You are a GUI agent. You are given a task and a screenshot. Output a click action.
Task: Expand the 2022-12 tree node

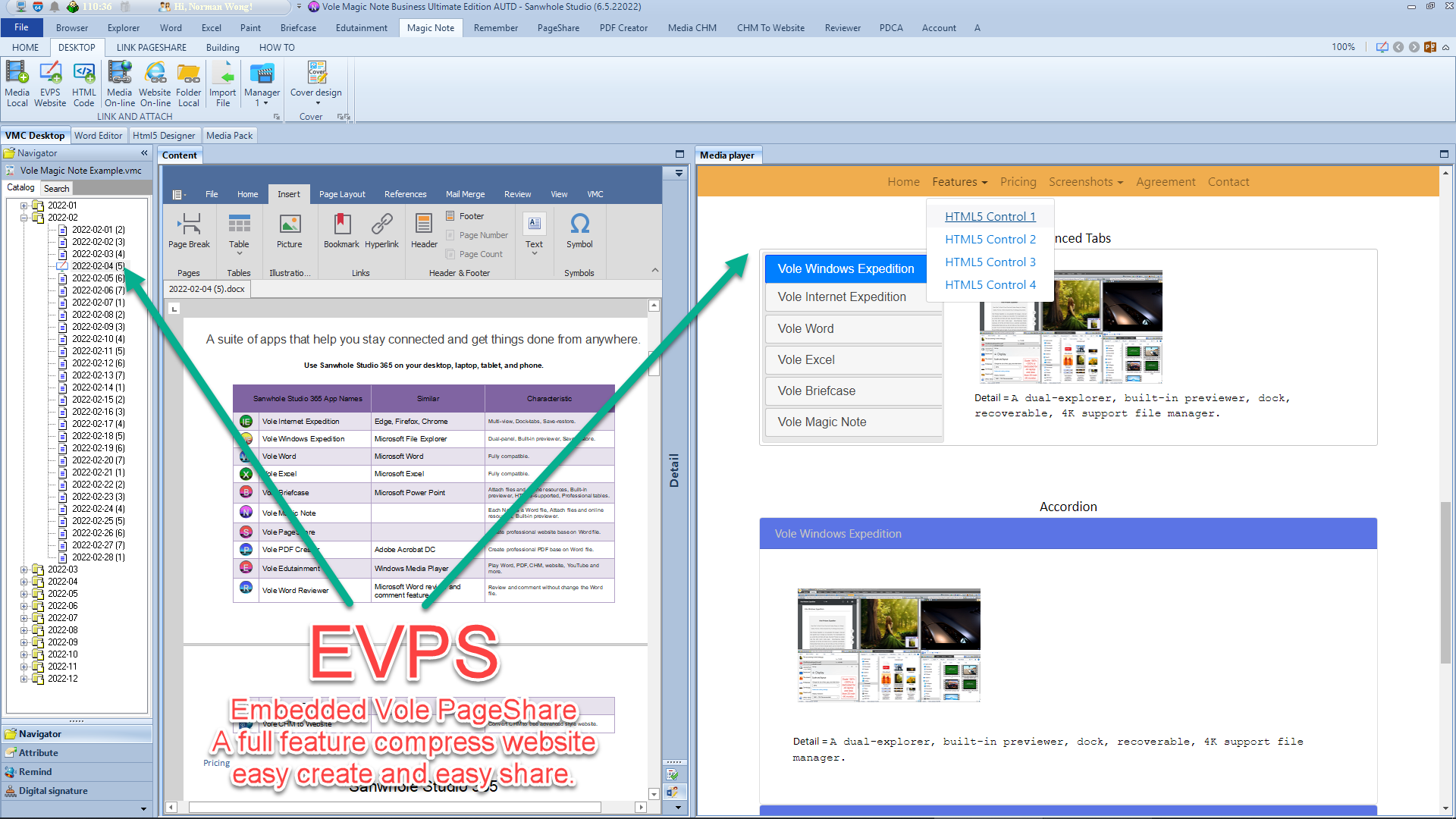(24, 679)
